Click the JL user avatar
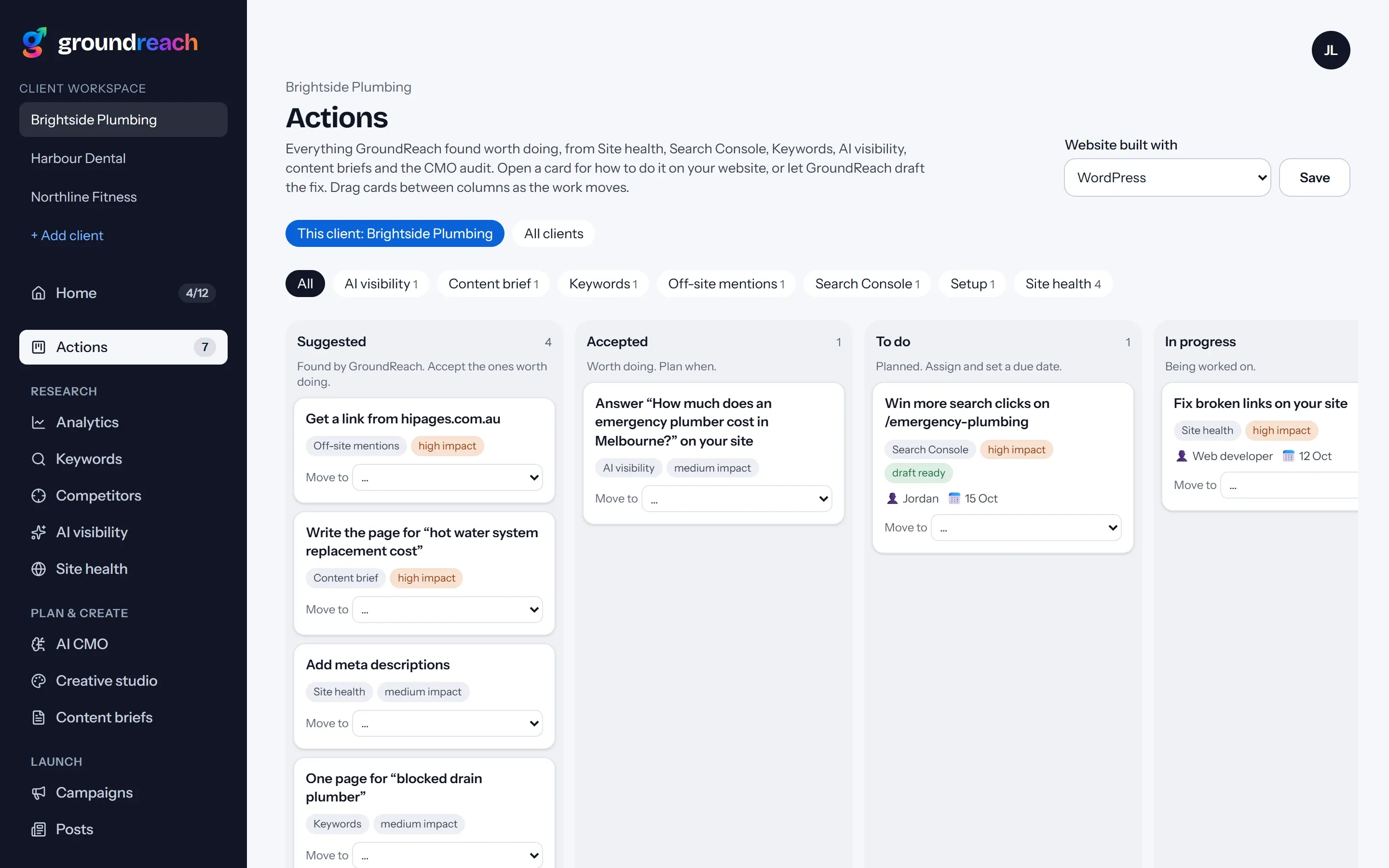 [x=1331, y=50]
